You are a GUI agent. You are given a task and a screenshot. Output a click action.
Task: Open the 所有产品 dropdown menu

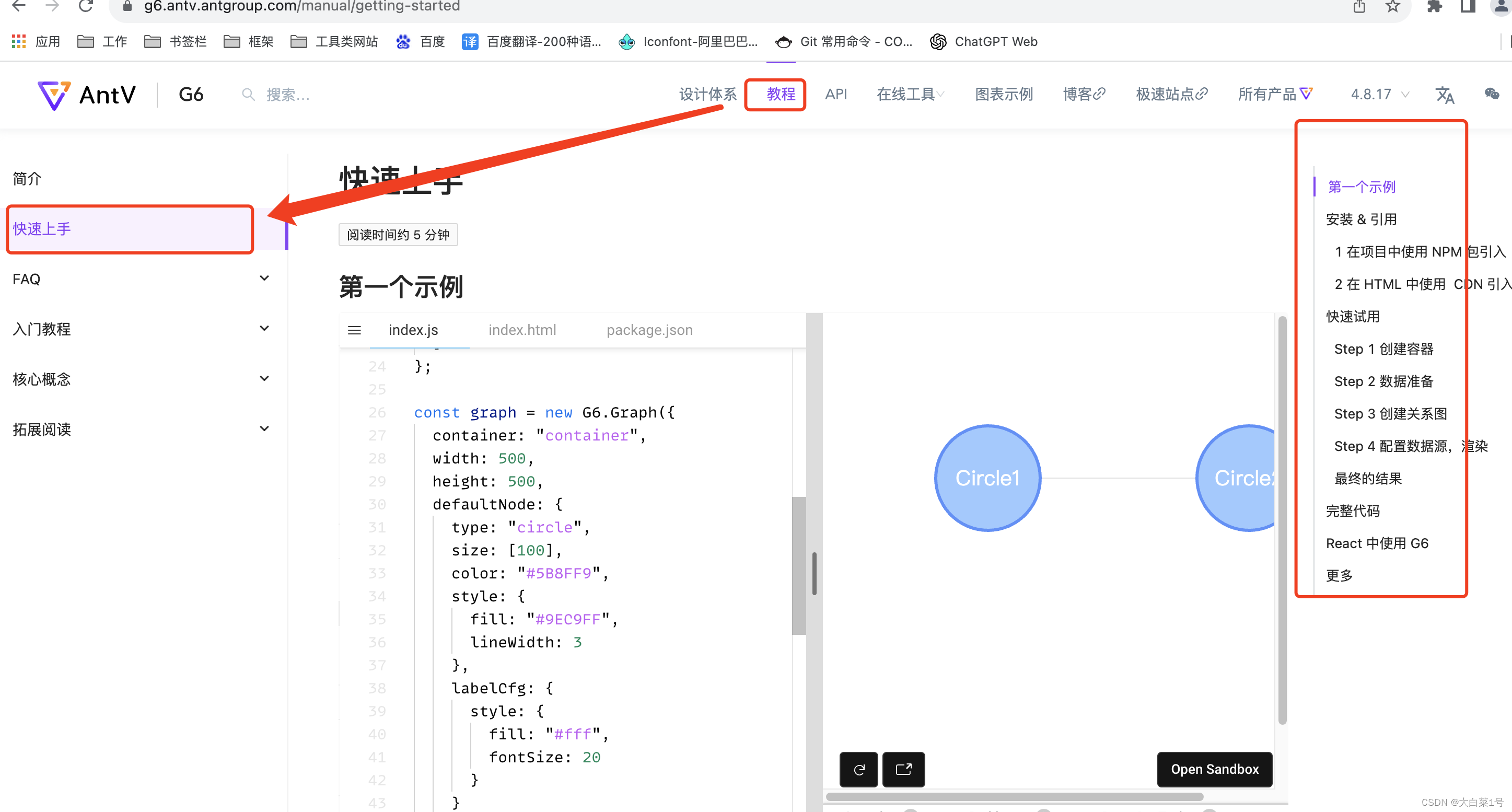point(1275,95)
